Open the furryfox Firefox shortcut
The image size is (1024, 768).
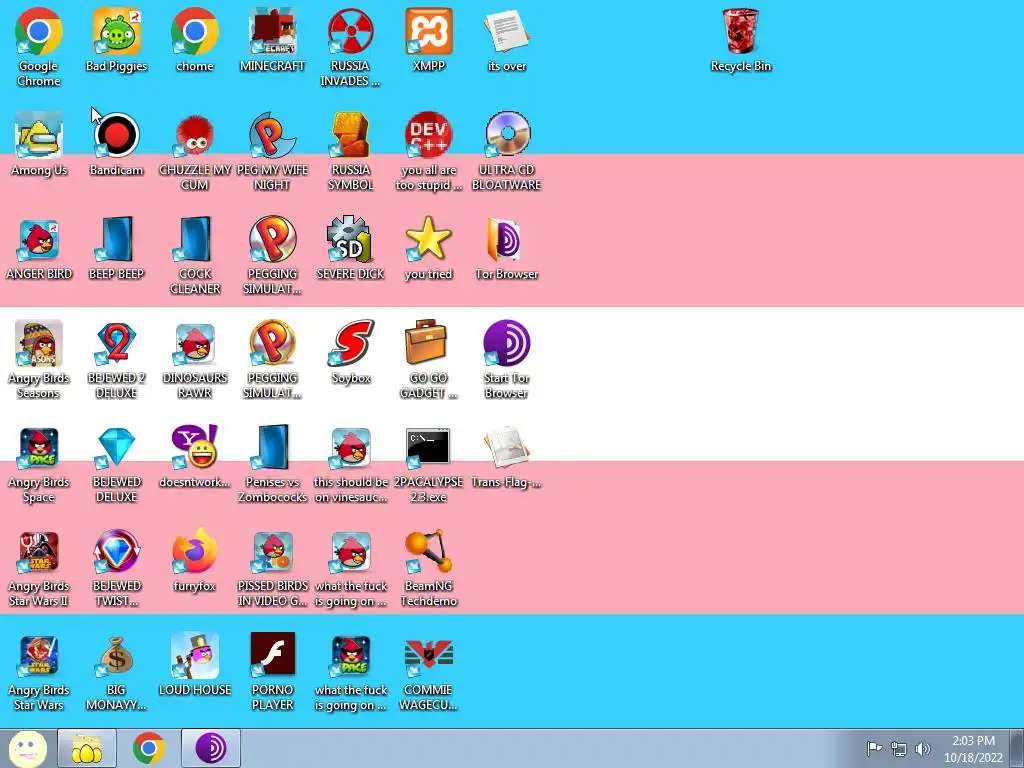pyautogui.click(x=195, y=560)
